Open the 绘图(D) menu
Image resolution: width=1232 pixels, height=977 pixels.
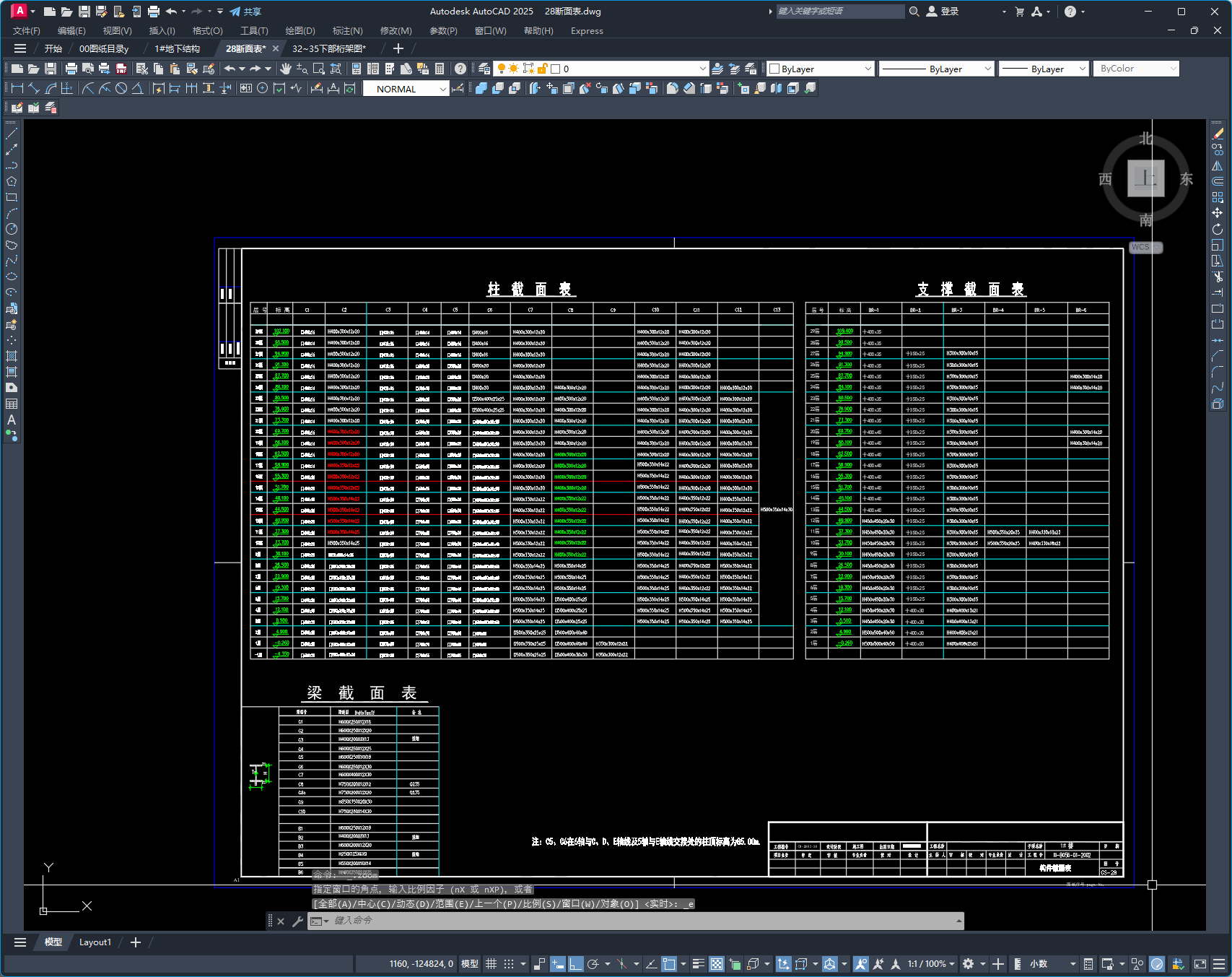coord(300,31)
